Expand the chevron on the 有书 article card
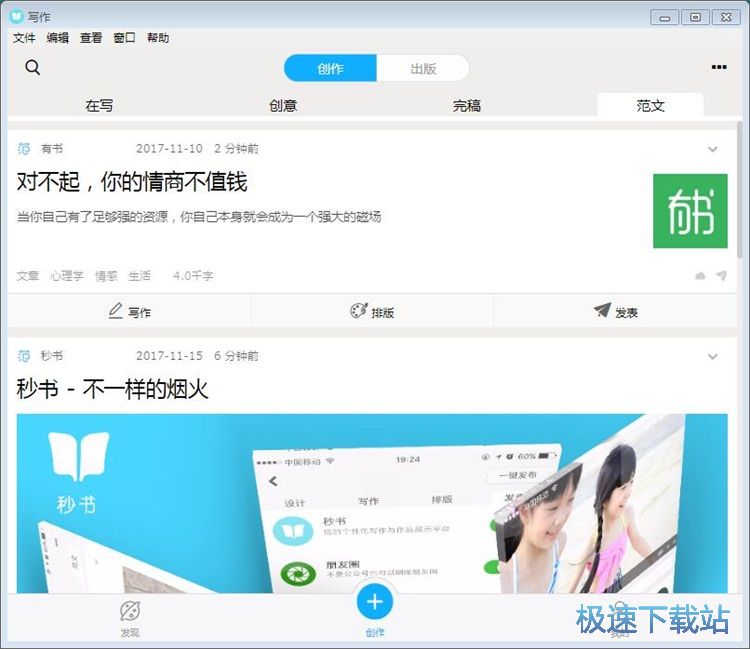 click(x=713, y=149)
